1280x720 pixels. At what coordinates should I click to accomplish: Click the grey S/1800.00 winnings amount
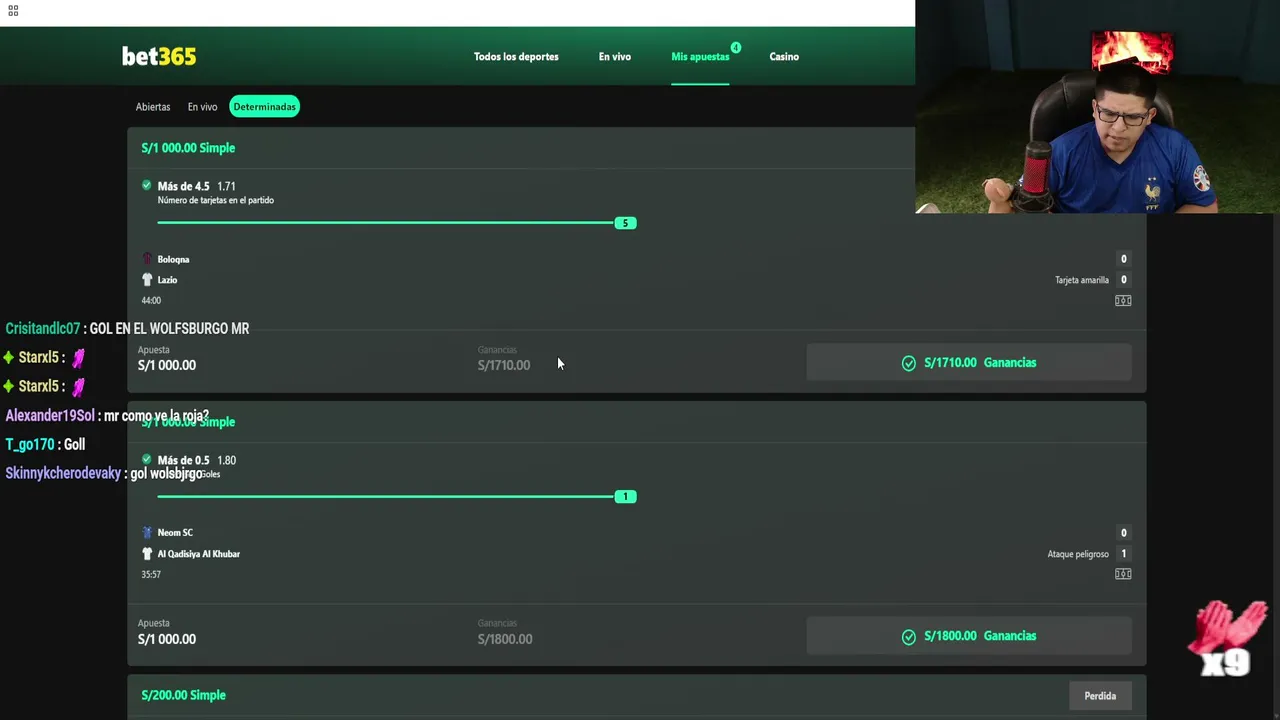tap(505, 639)
